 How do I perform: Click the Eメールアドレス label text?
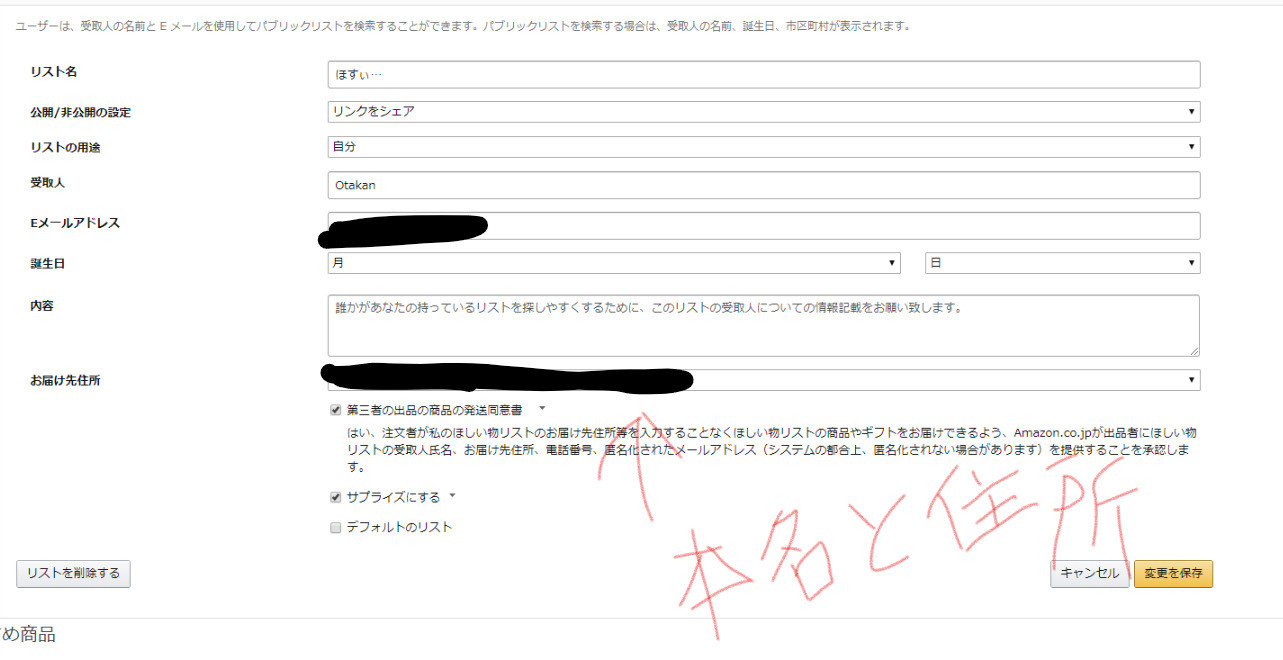(x=75, y=223)
